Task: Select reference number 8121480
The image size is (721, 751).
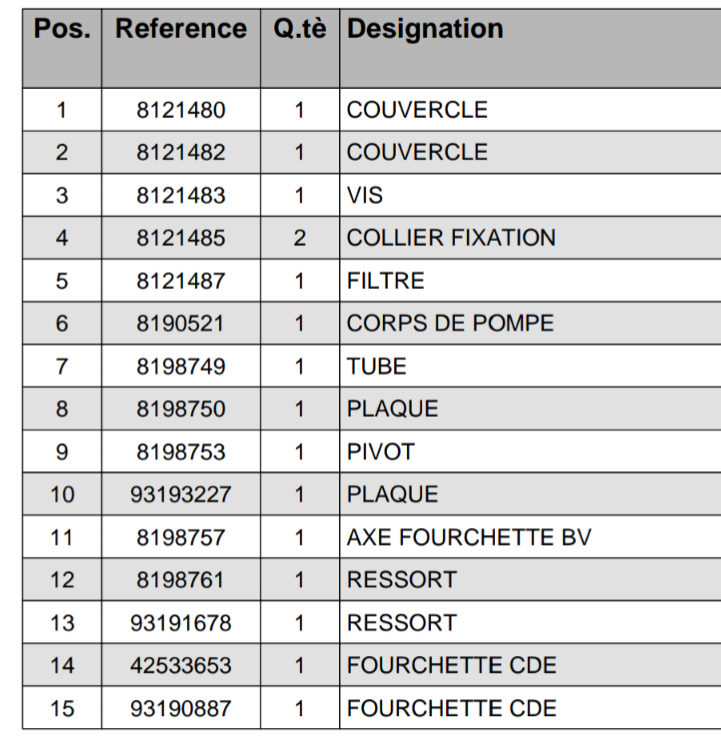Action: pos(181,110)
